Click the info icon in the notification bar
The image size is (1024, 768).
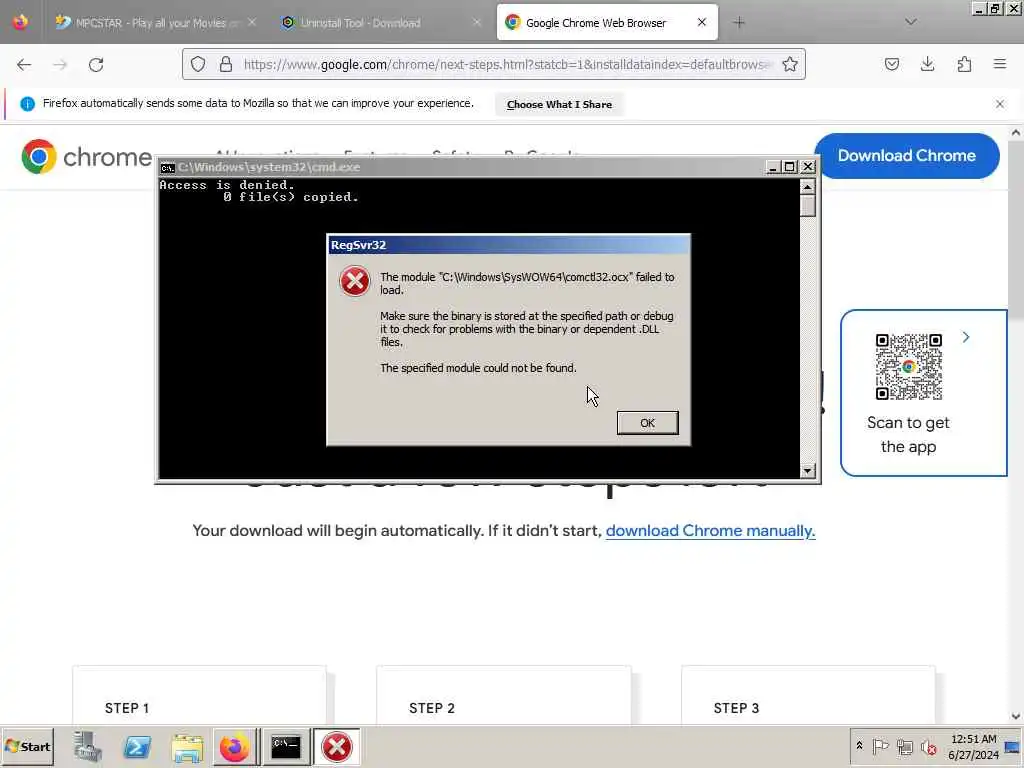coord(27,104)
